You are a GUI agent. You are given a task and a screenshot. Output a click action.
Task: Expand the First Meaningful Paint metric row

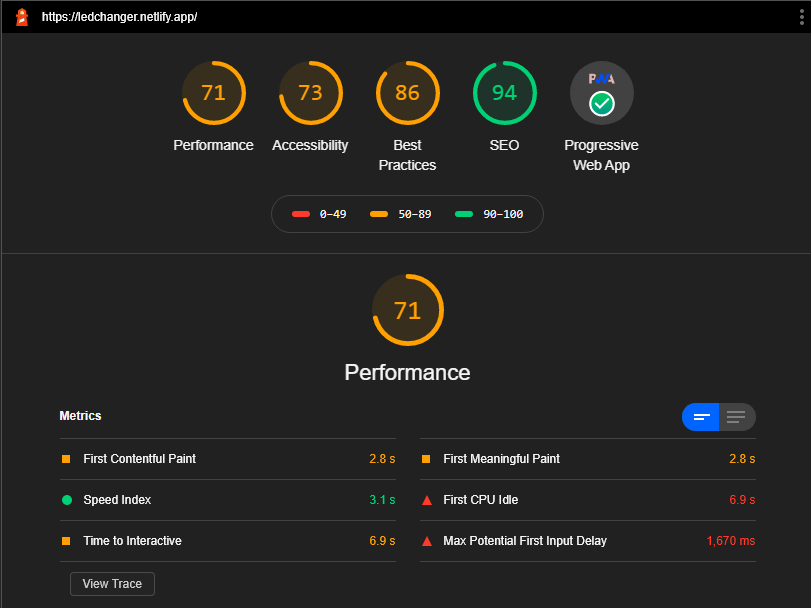coord(588,459)
